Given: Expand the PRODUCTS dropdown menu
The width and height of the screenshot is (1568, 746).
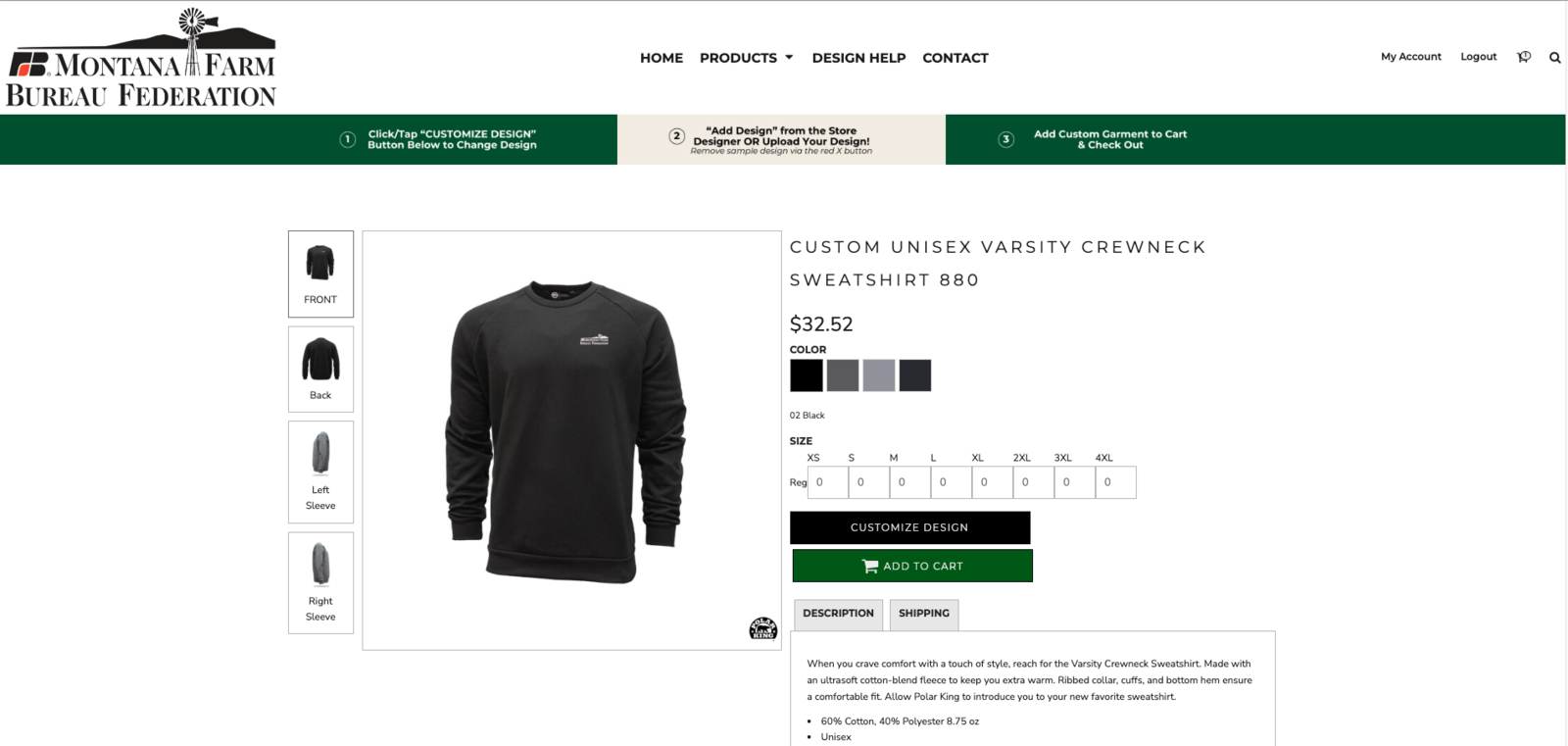Looking at the screenshot, I should coord(747,58).
